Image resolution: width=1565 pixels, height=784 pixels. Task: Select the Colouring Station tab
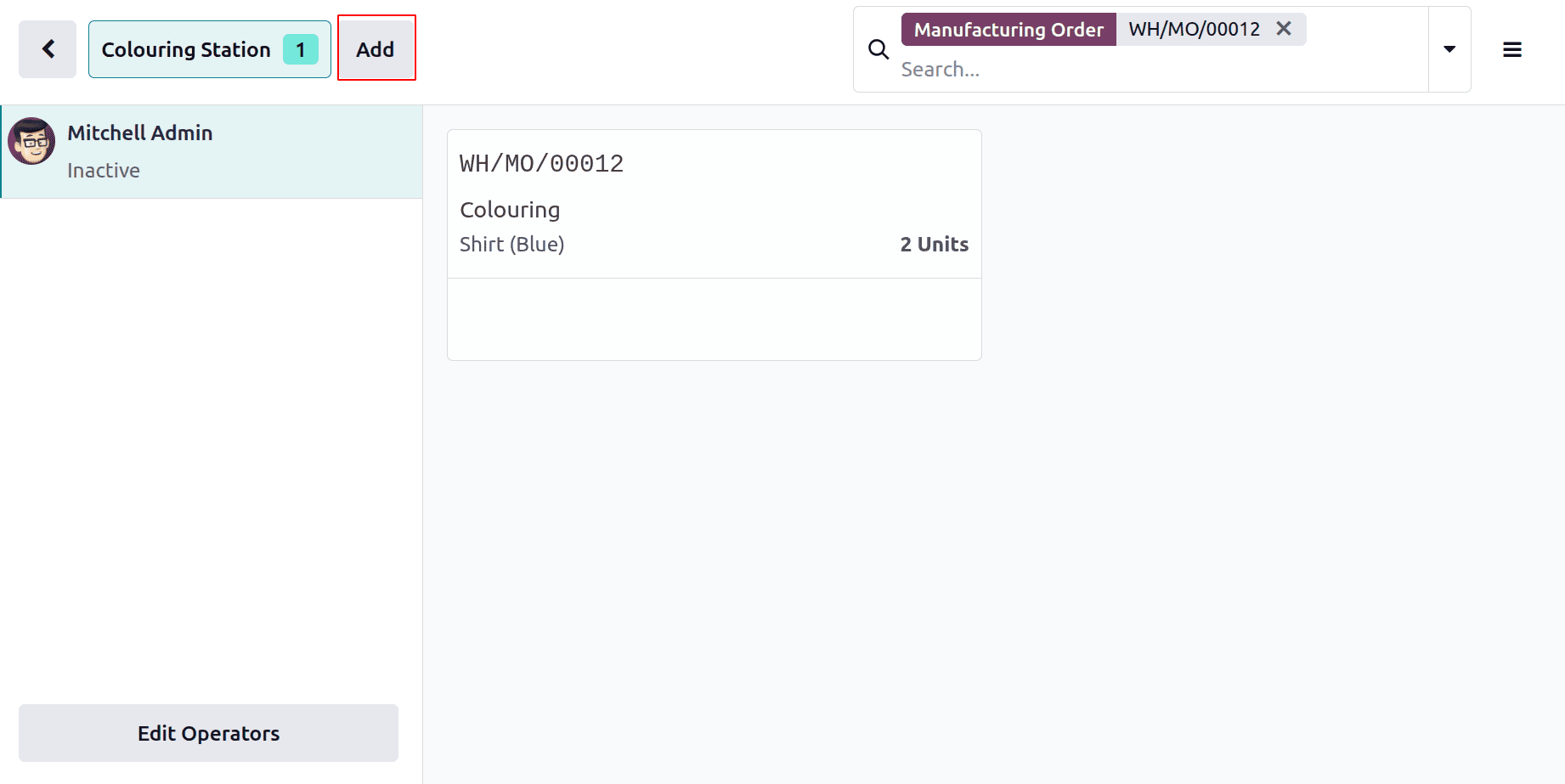[209, 49]
